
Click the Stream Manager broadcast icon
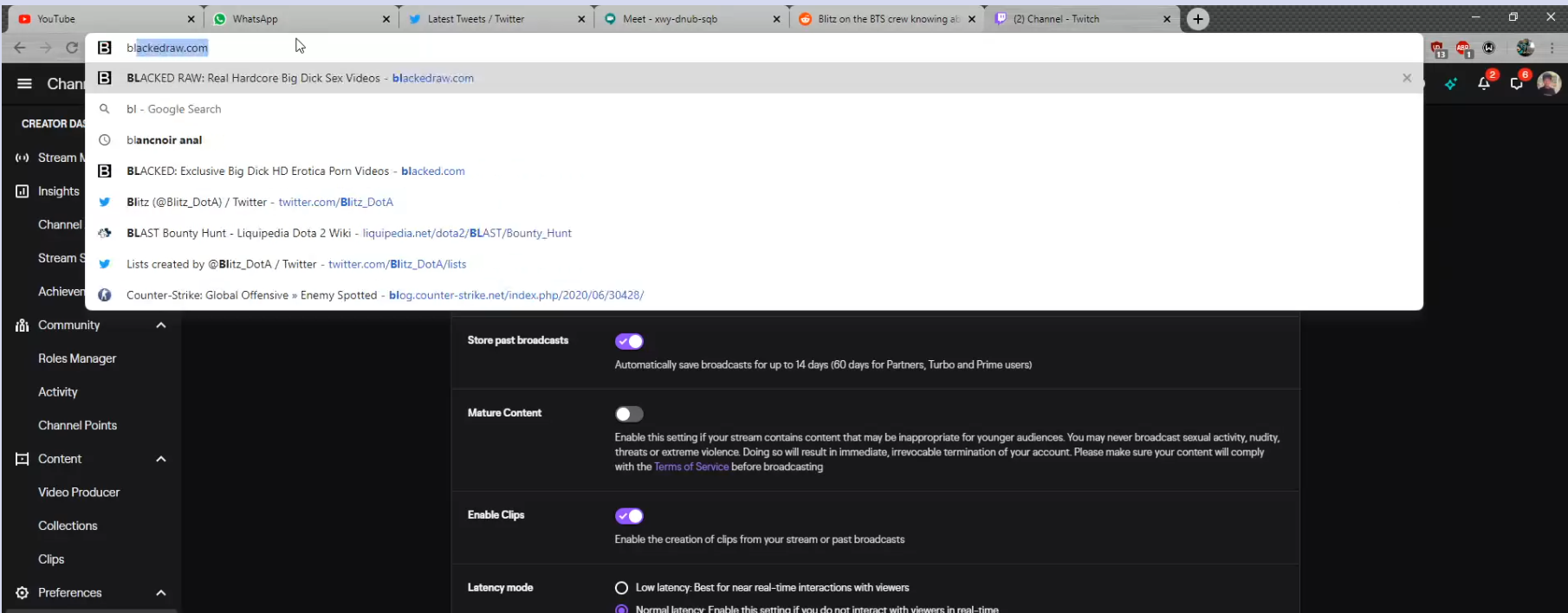click(23, 158)
